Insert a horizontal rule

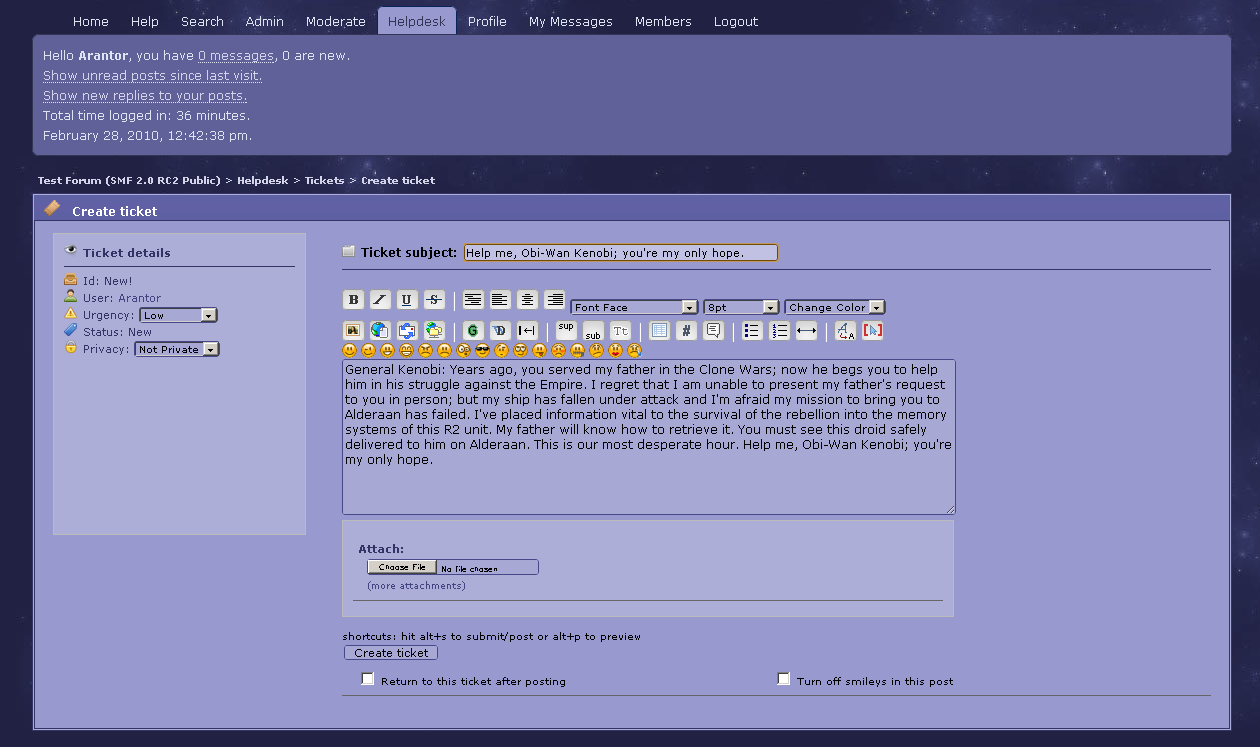pos(806,330)
